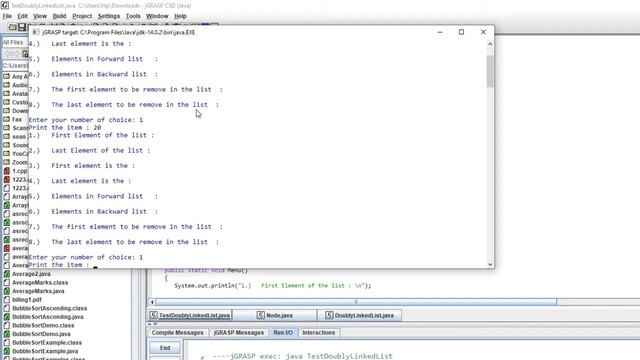Click the jGRASP application icon in title bar
Image resolution: width=640 pixels, height=360 pixels.
[x=4, y=5]
